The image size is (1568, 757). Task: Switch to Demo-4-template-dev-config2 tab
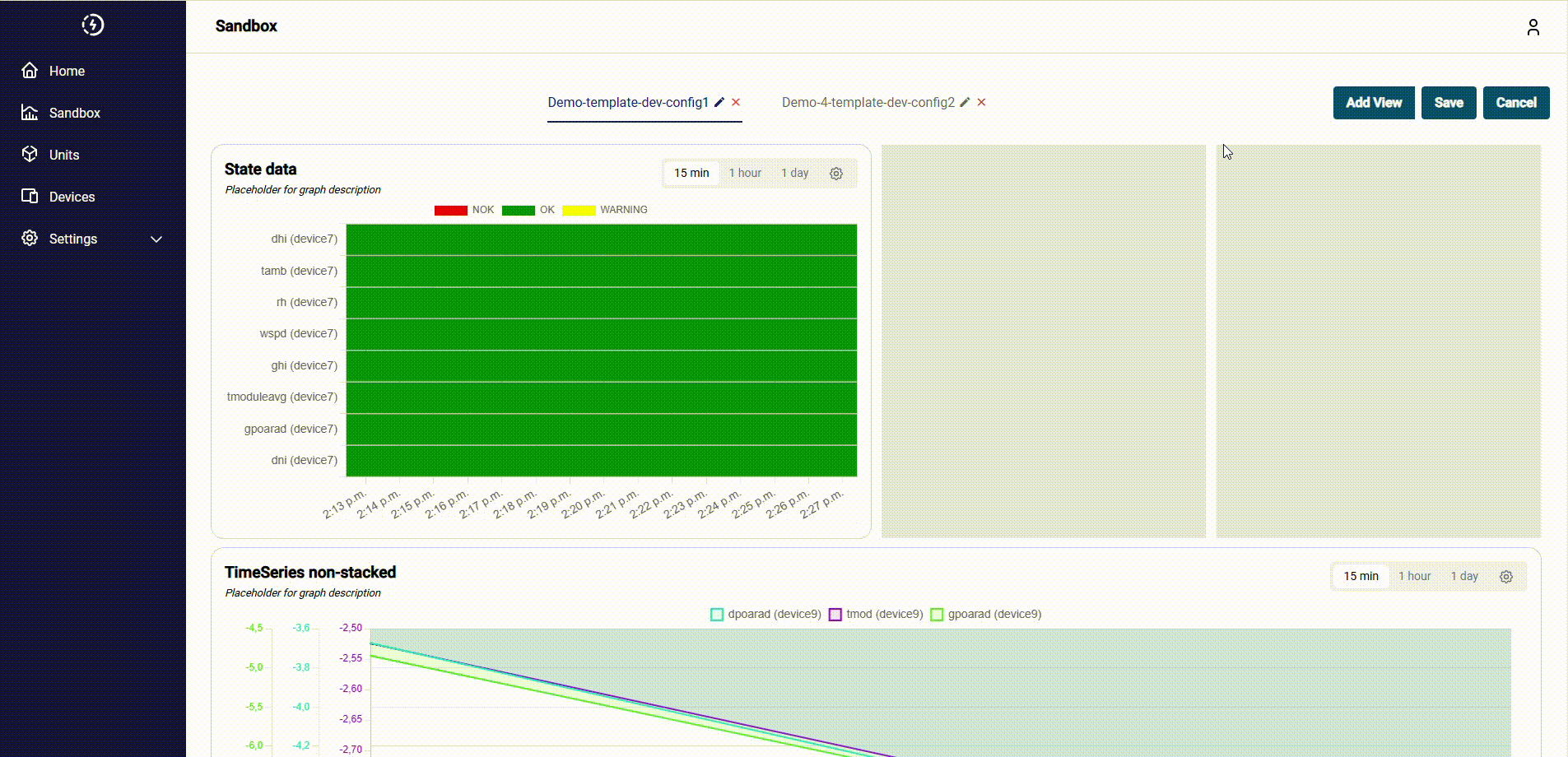coord(868,102)
